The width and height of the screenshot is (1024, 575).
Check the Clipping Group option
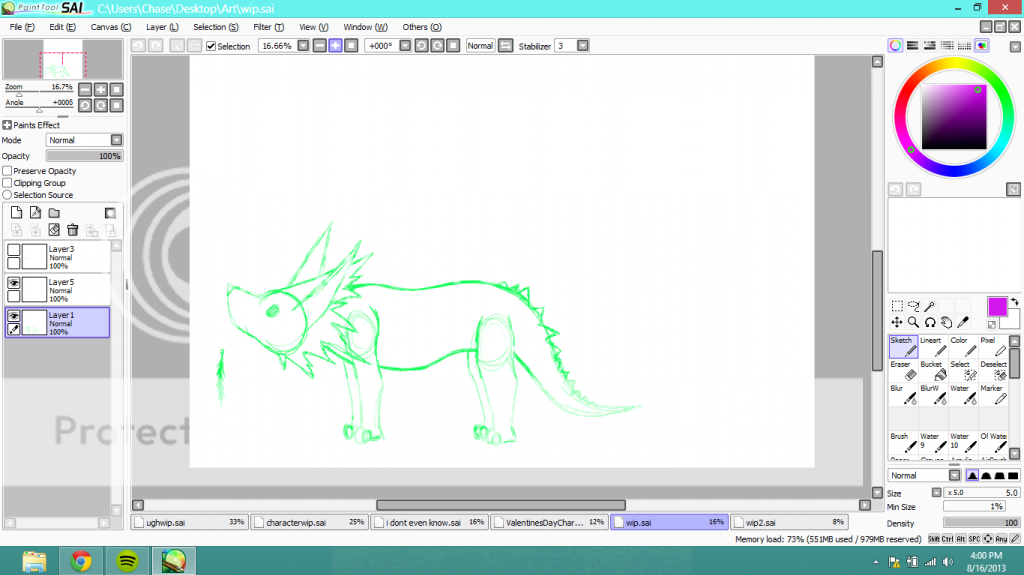coord(7,183)
